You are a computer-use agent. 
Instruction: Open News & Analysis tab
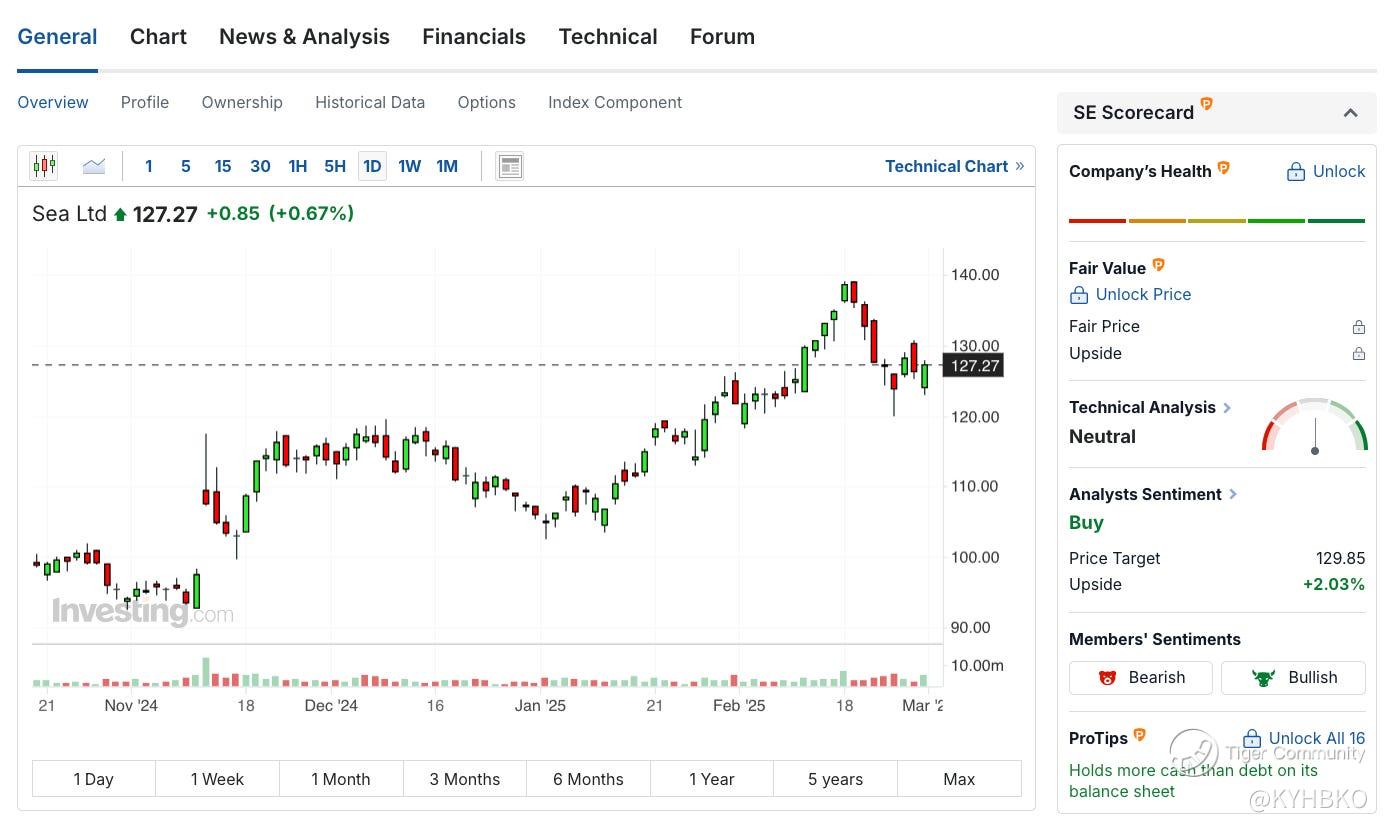point(304,37)
